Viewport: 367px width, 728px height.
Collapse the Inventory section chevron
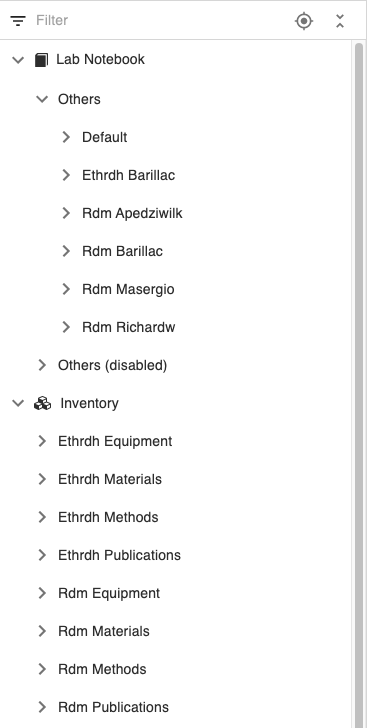click(18, 403)
